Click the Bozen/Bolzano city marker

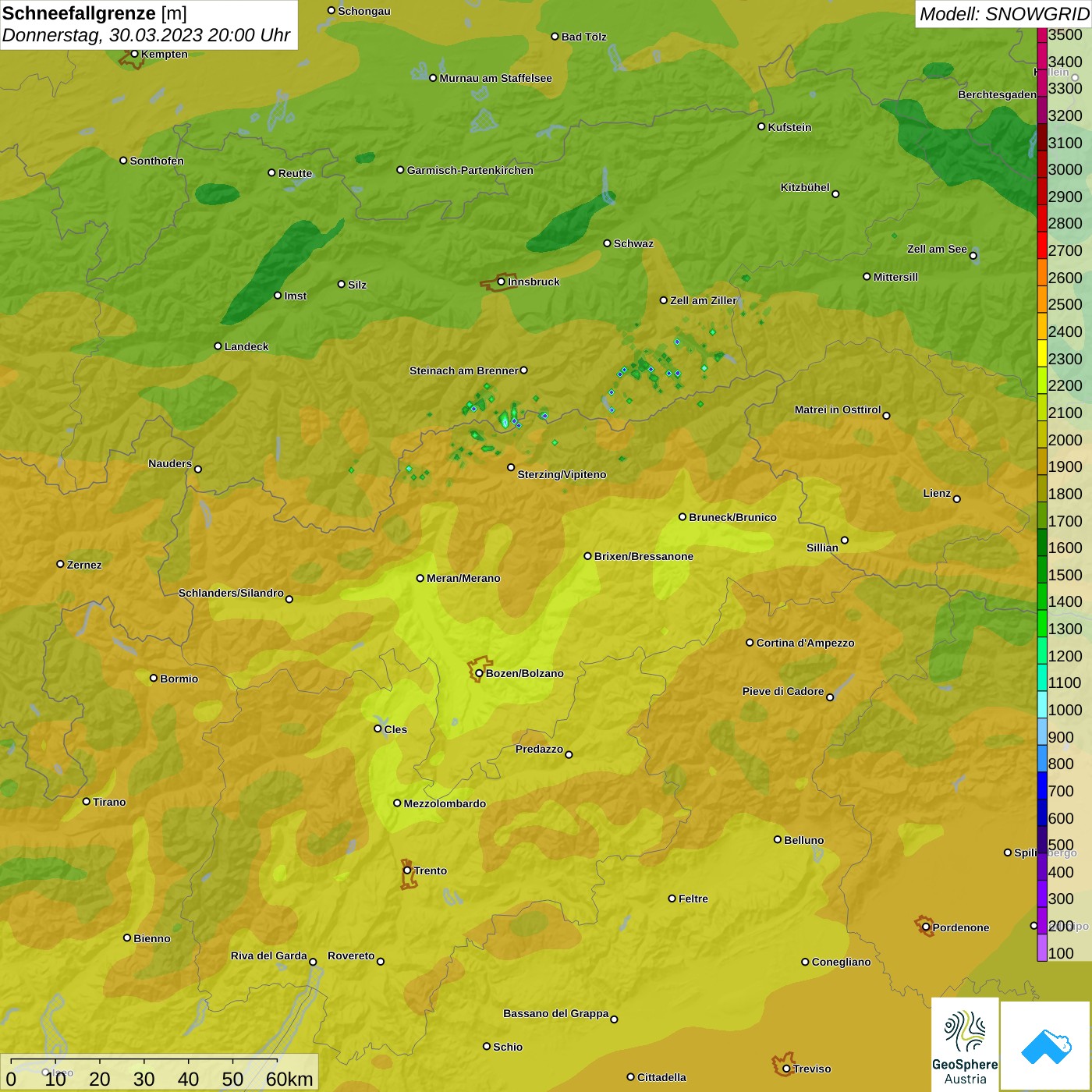coord(479,673)
